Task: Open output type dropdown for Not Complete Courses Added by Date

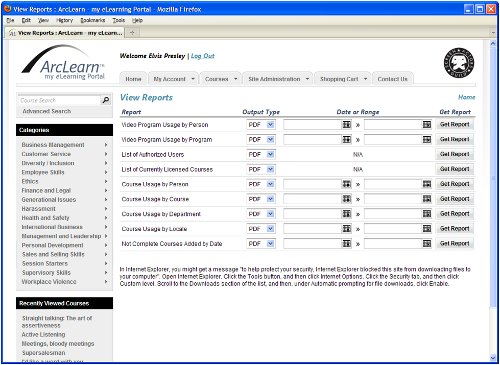Action: coord(270,244)
